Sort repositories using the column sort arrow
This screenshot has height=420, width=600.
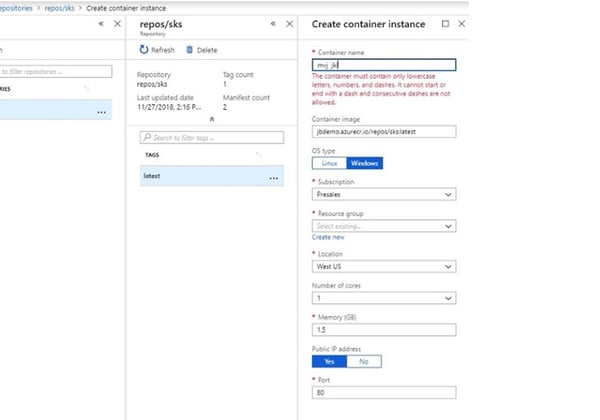87,88
